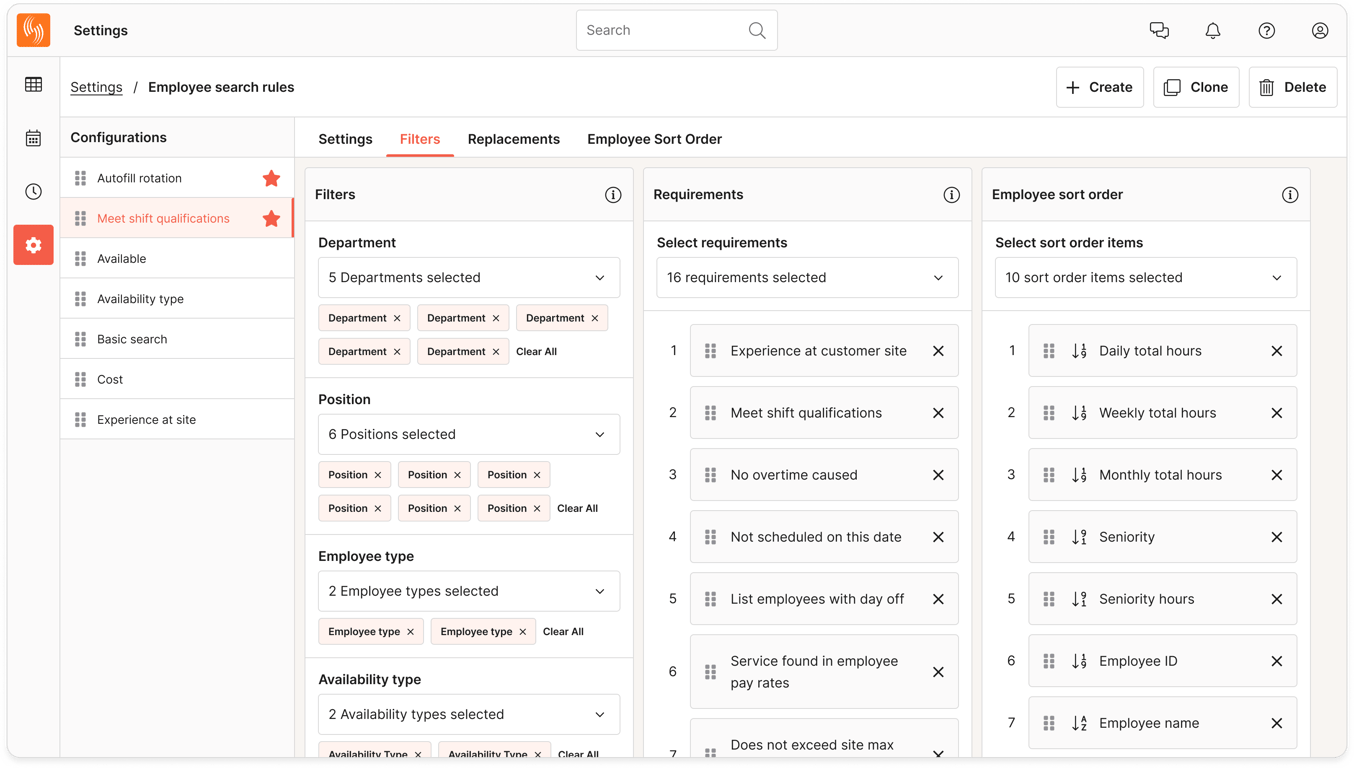Screen dimensions: 1354x768
Task: Click the Create button
Action: pos(1100,87)
